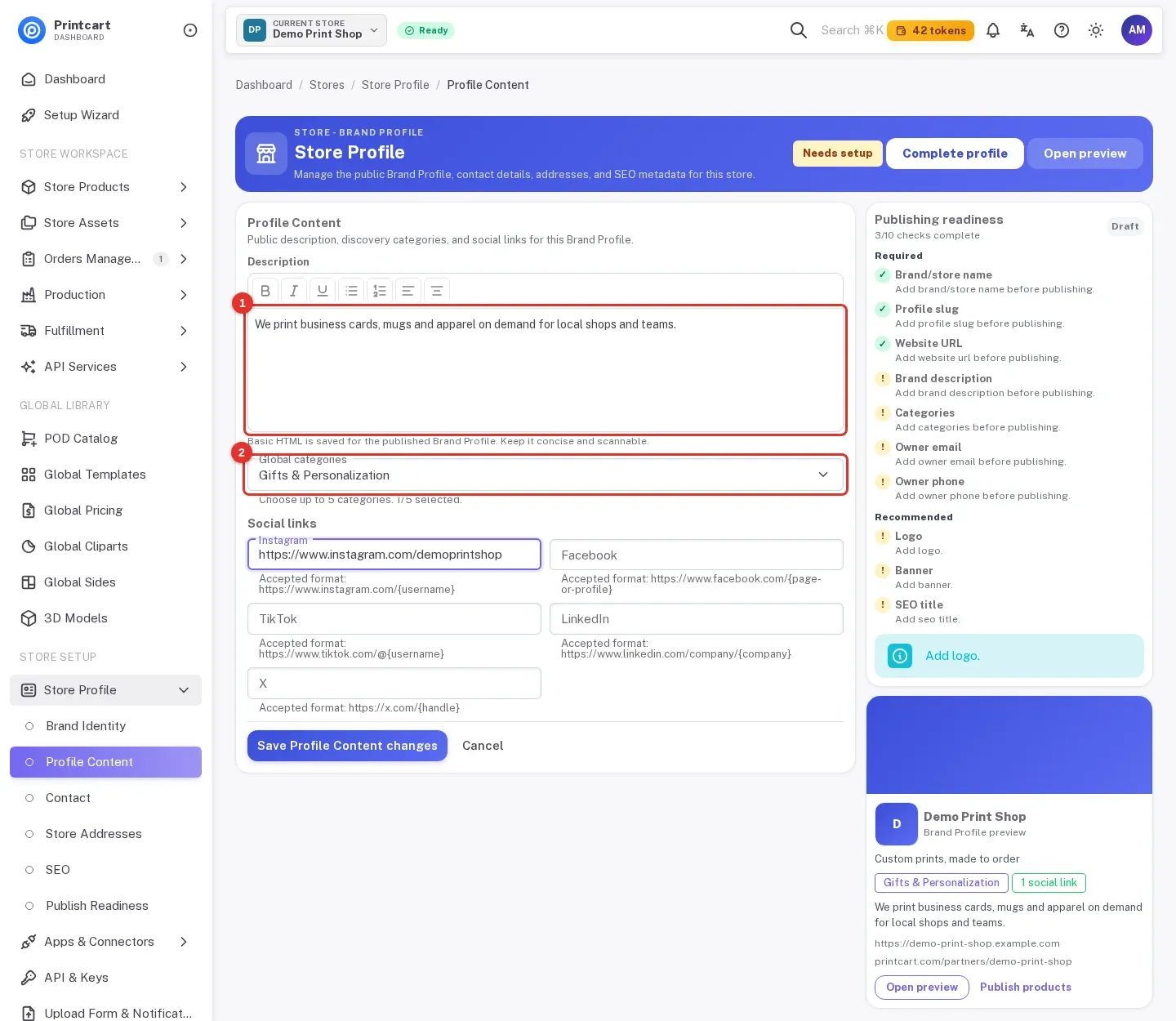Click Gifts & Personalization tag in preview
Image resolution: width=1176 pixels, height=1021 pixels.
pyautogui.click(x=942, y=883)
